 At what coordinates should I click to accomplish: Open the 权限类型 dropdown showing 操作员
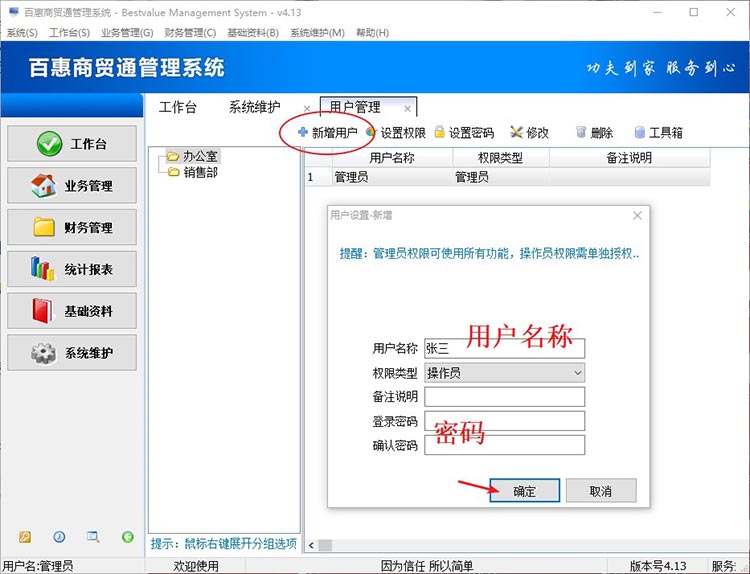(x=505, y=373)
